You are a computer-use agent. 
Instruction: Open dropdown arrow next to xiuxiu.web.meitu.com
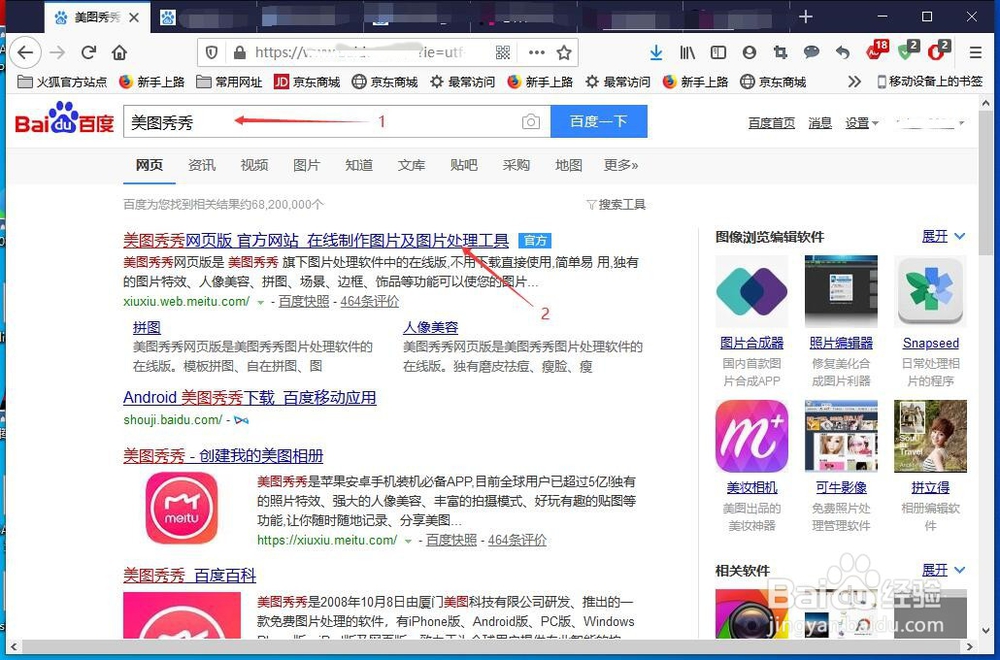point(260,302)
